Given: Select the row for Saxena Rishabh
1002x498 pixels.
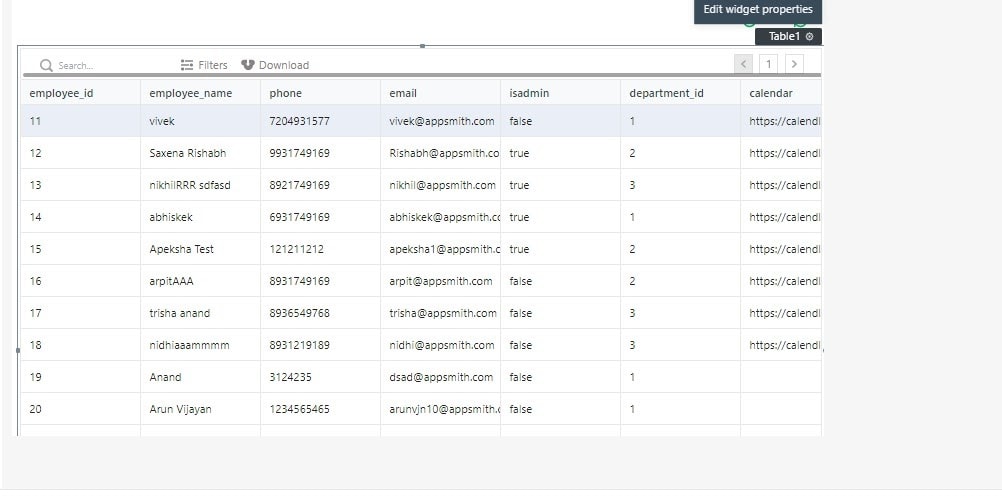Looking at the screenshot, I should coord(421,153).
